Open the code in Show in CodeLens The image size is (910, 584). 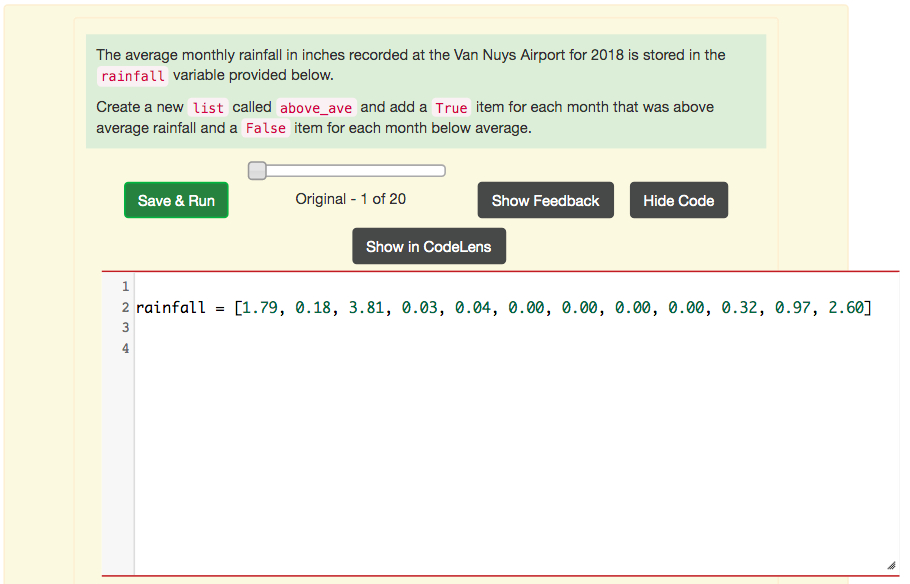coord(428,246)
